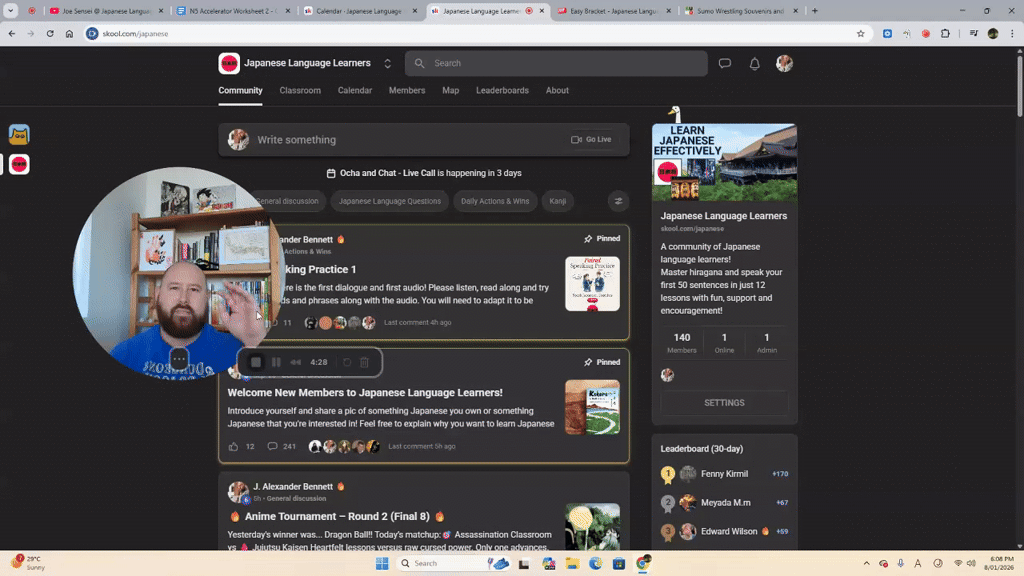Expand the browser tab search dropdown

pyautogui.click(x=10, y=11)
